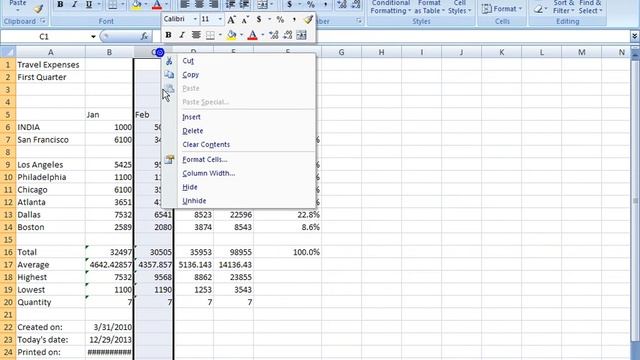Open the Name Box dropdown next to C1
This screenshot has height=360, width=640.
(x=93, y=37)
